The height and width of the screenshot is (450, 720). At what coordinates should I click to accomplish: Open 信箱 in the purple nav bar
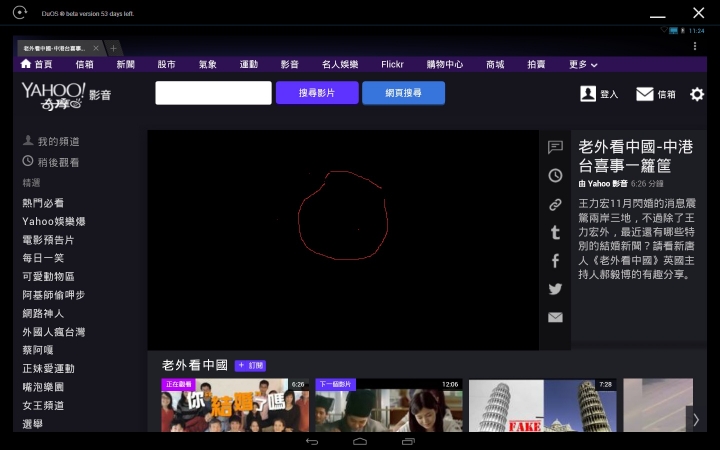(84, 64)
